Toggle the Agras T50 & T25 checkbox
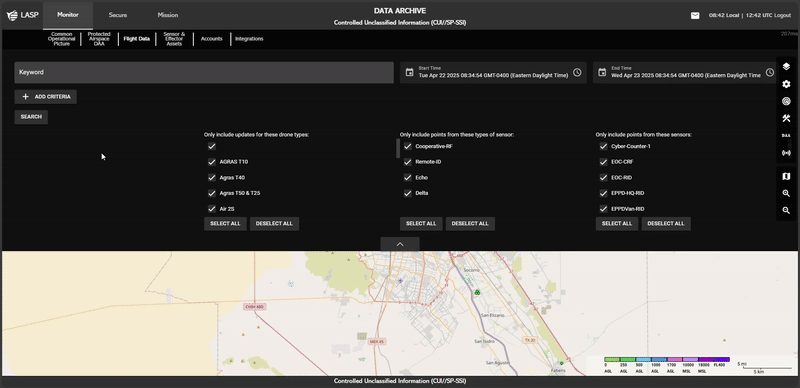800x388 pixels. (x=212, y=193)
